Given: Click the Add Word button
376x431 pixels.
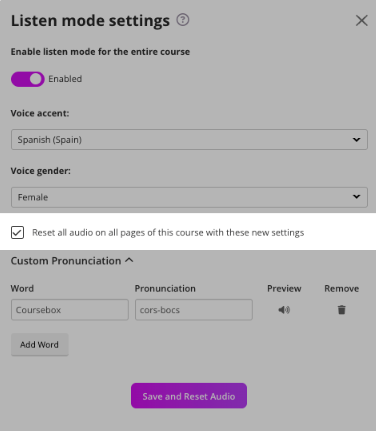Looking at the screenshot, I should click(x=40, y=345).
